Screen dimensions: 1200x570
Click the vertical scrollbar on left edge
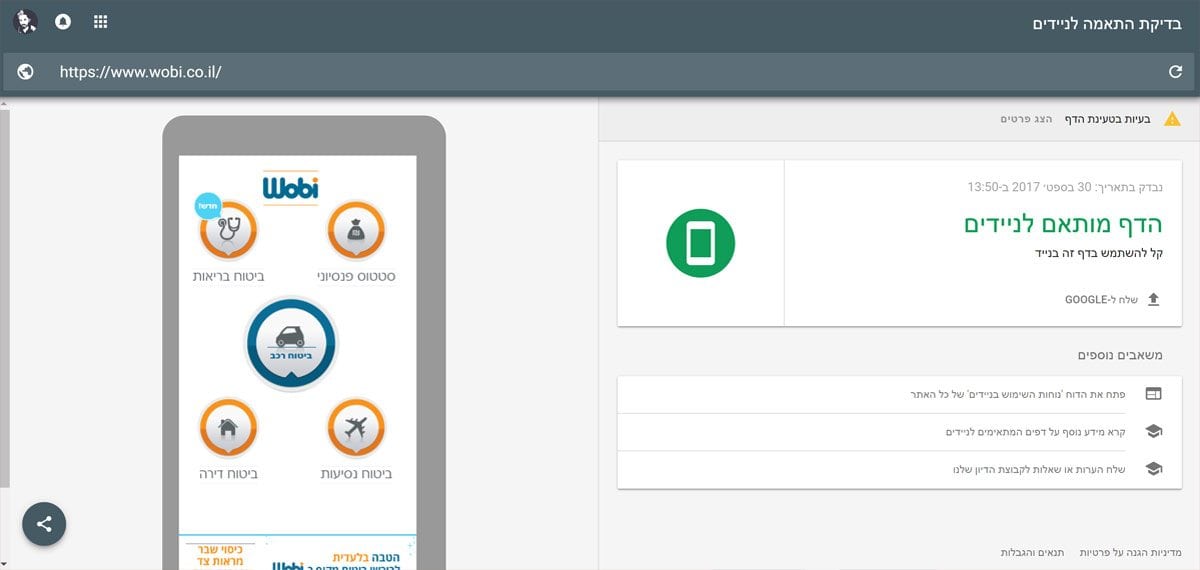pyautogui.click(x=5, y=300)
